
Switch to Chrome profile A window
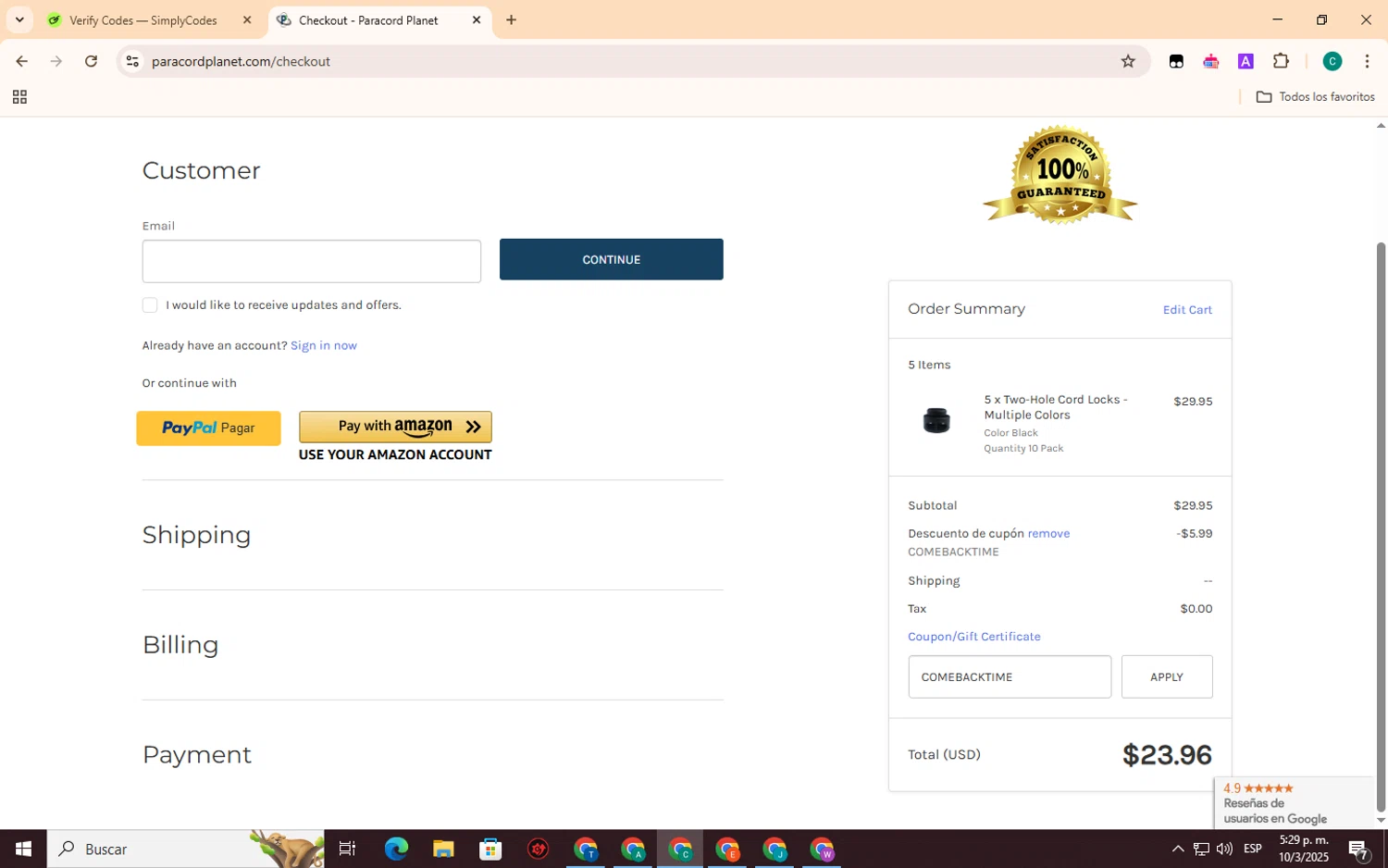[633, 849]
